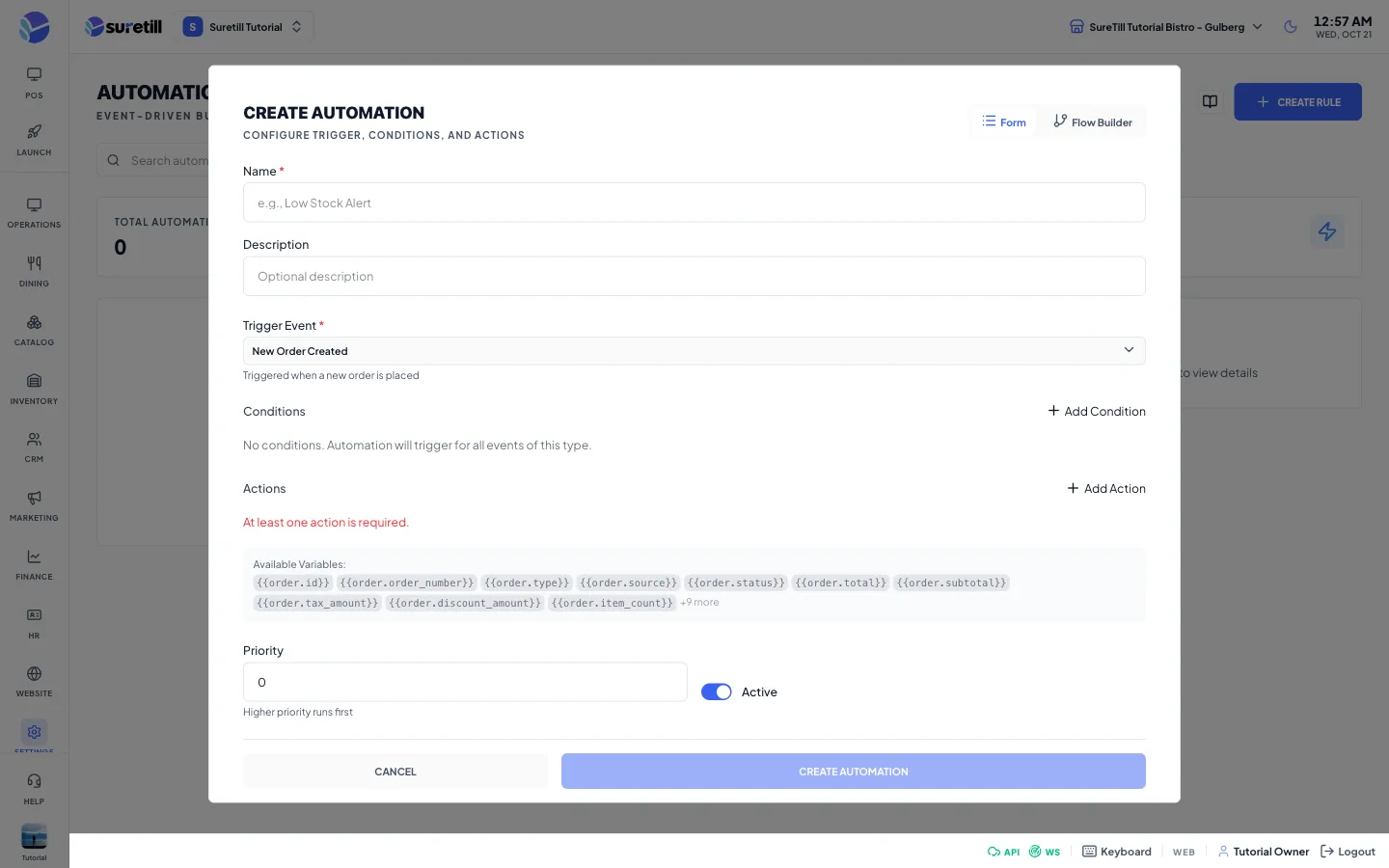The width and height of the screenshot is (1389, 868).
Task: Select the {{order.id}} variable chip
Action: 293,583
